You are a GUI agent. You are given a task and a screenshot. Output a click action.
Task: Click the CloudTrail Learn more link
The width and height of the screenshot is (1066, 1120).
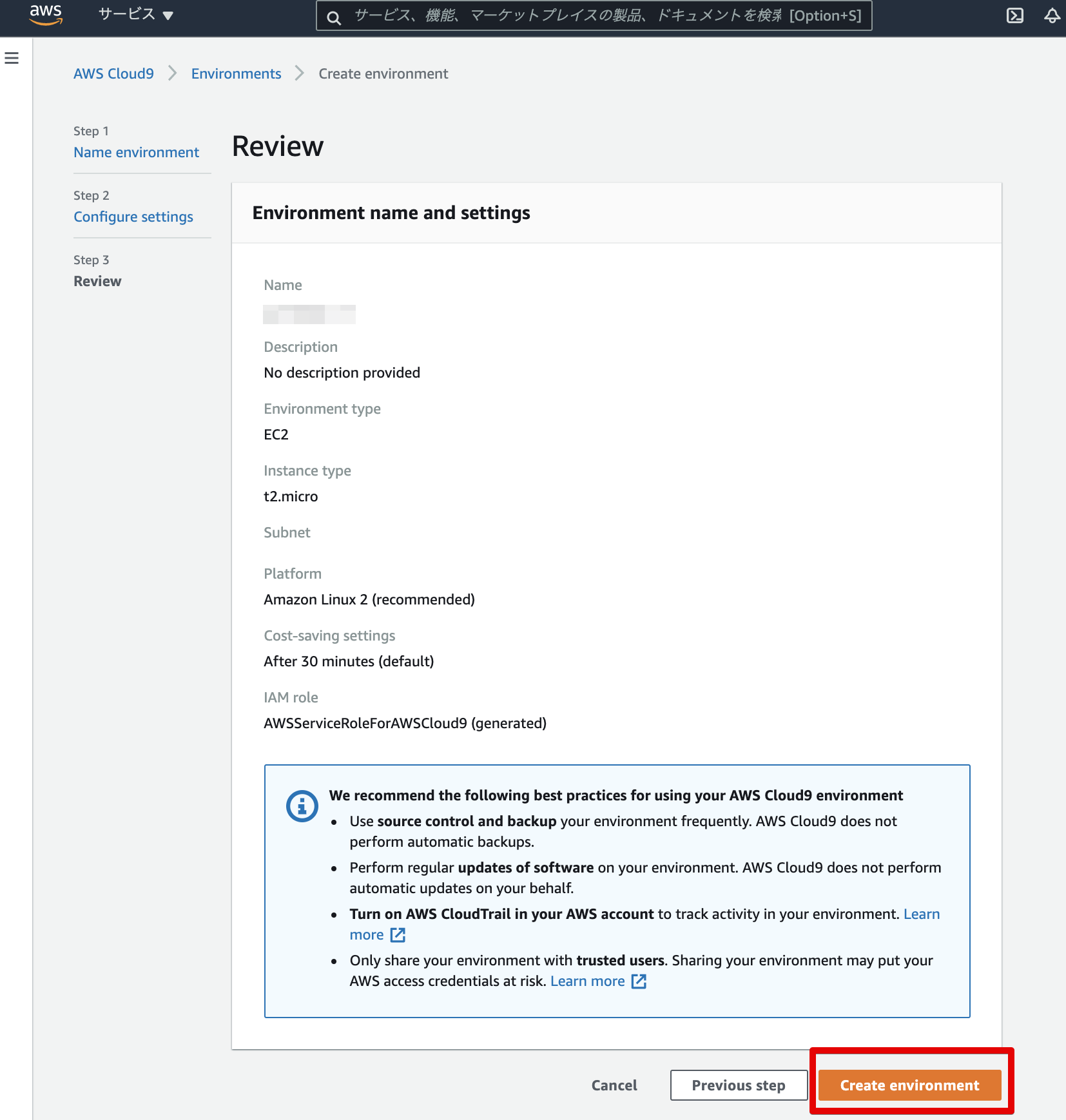point(922,914)
